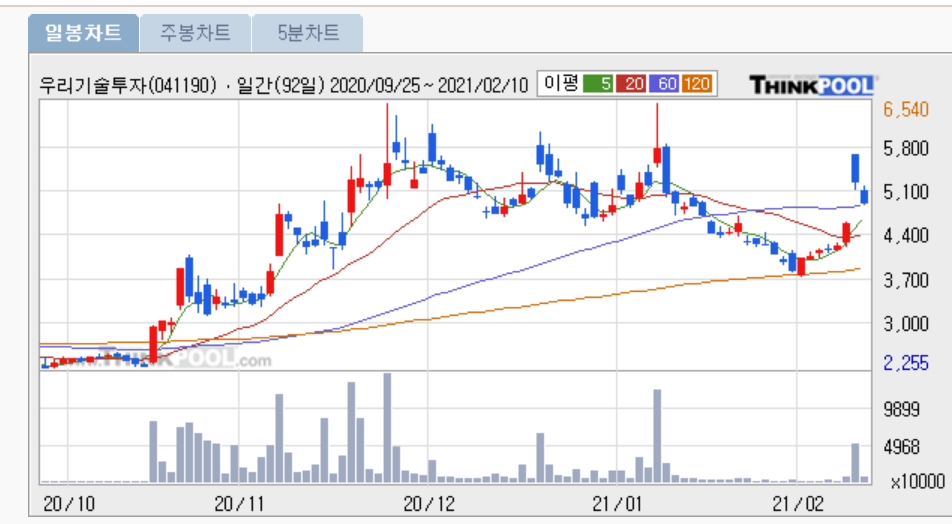Click the red 20-day moving average swatch
Screen dimensions: 952x524
tap(631, 84)
